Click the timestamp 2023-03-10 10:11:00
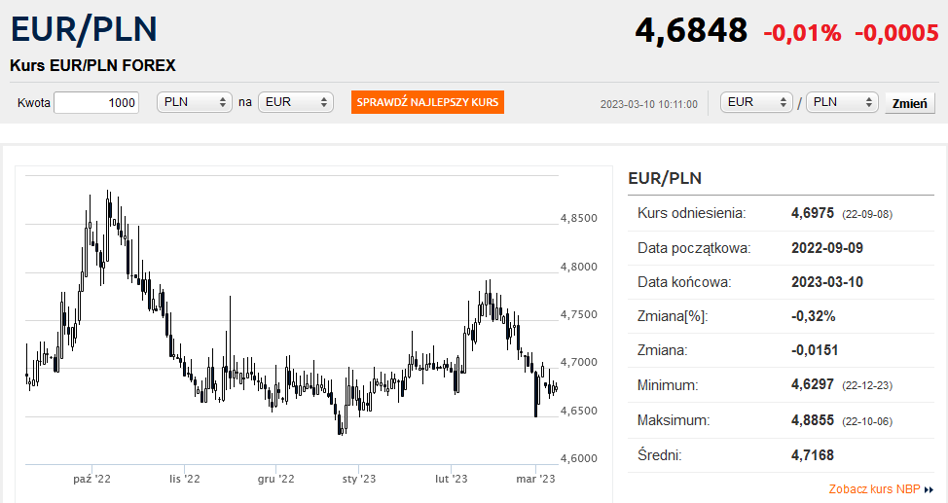The height and width of the screenshot is (503, 948). tap(649, 104)
